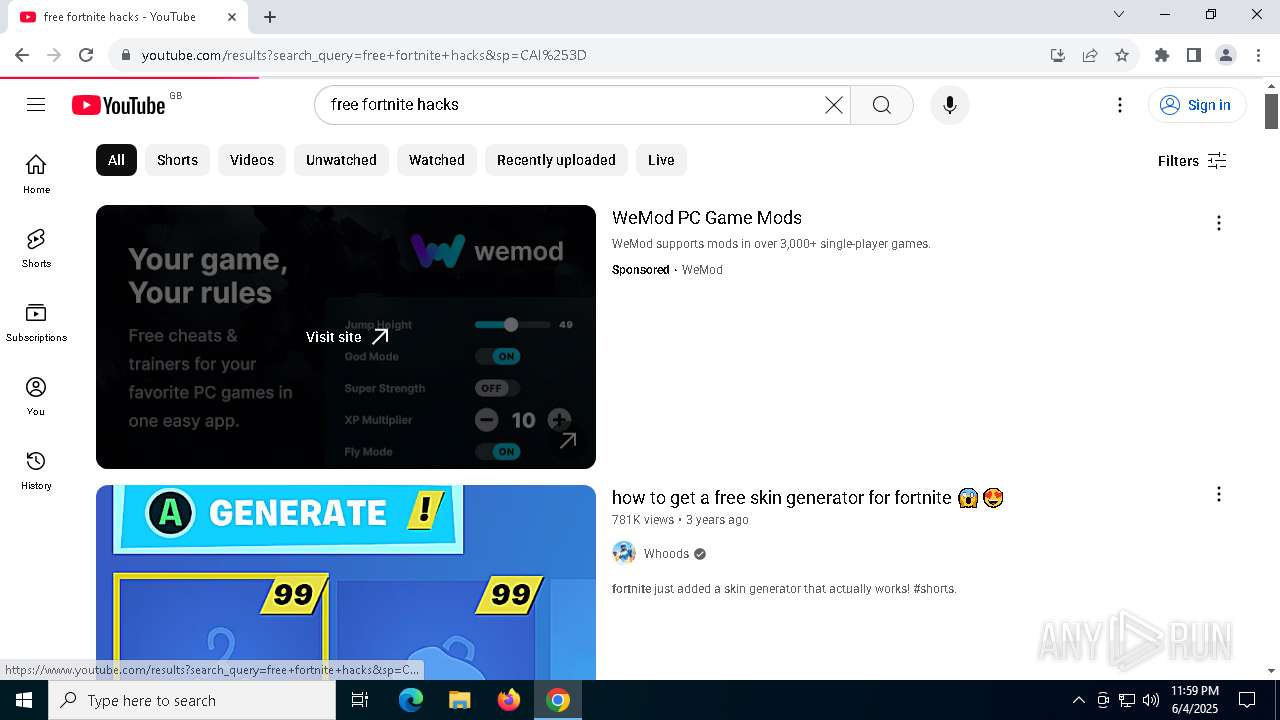
Task: Launch Microsoft Edge from taskbar
Action: click(x=411, y=700)
